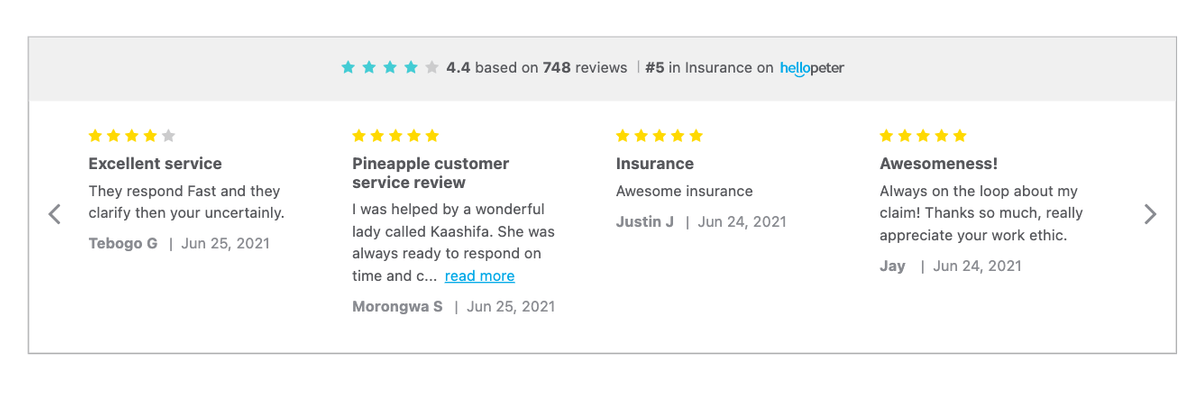Click reviewer name Morongwa S
This screenshot has width=1200, height=394.
pyautogui.click(x=398, y=306)
